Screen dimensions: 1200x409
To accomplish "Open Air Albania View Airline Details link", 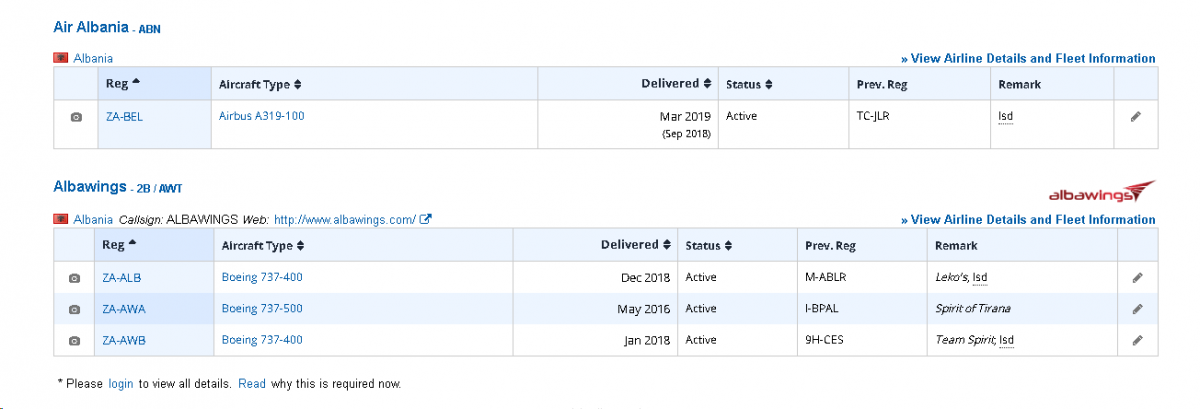I will [1028, 59].
